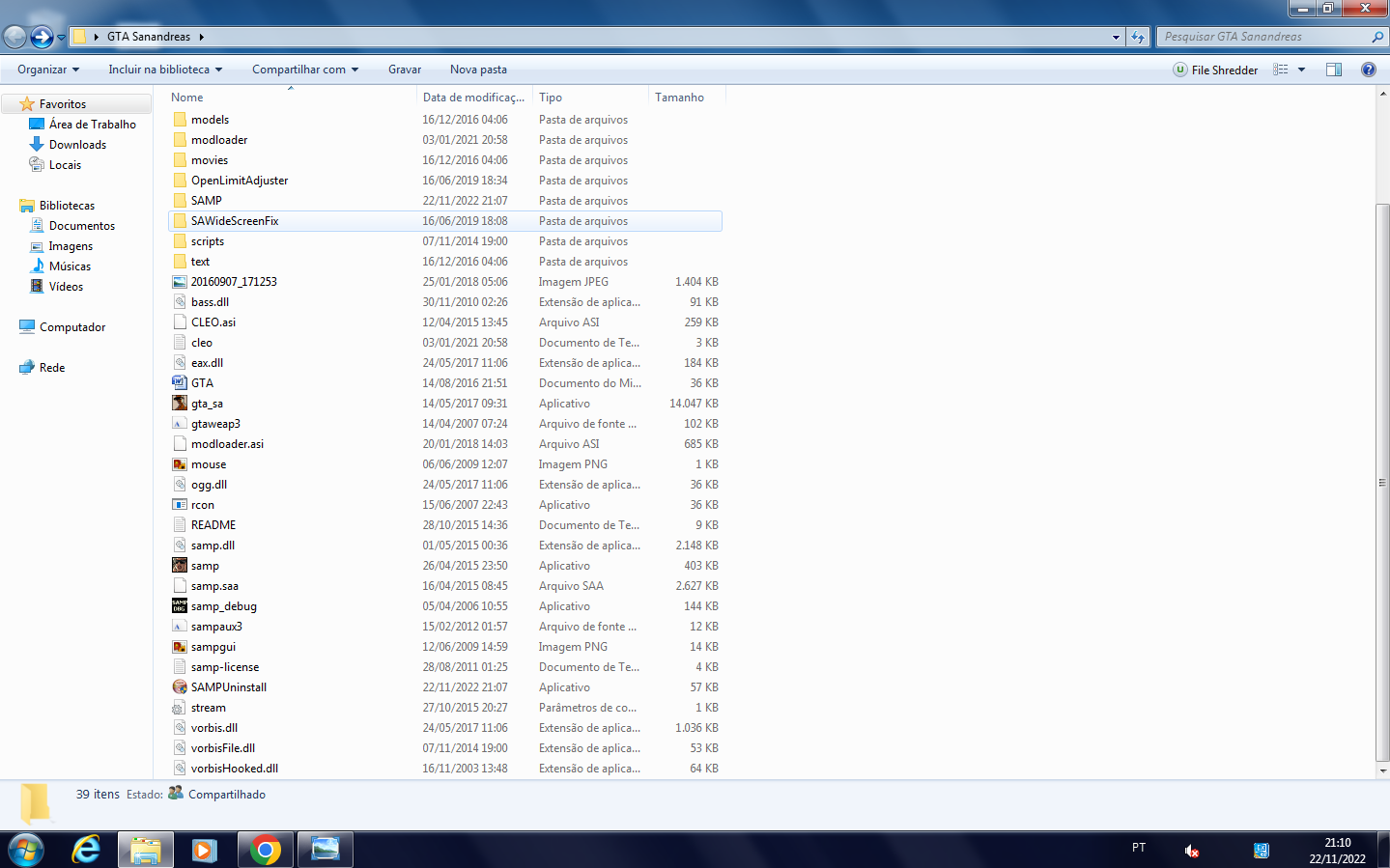1390x868 pixels.
Task: Select the gtaweap3 font file icon
Action: point(180,424)
